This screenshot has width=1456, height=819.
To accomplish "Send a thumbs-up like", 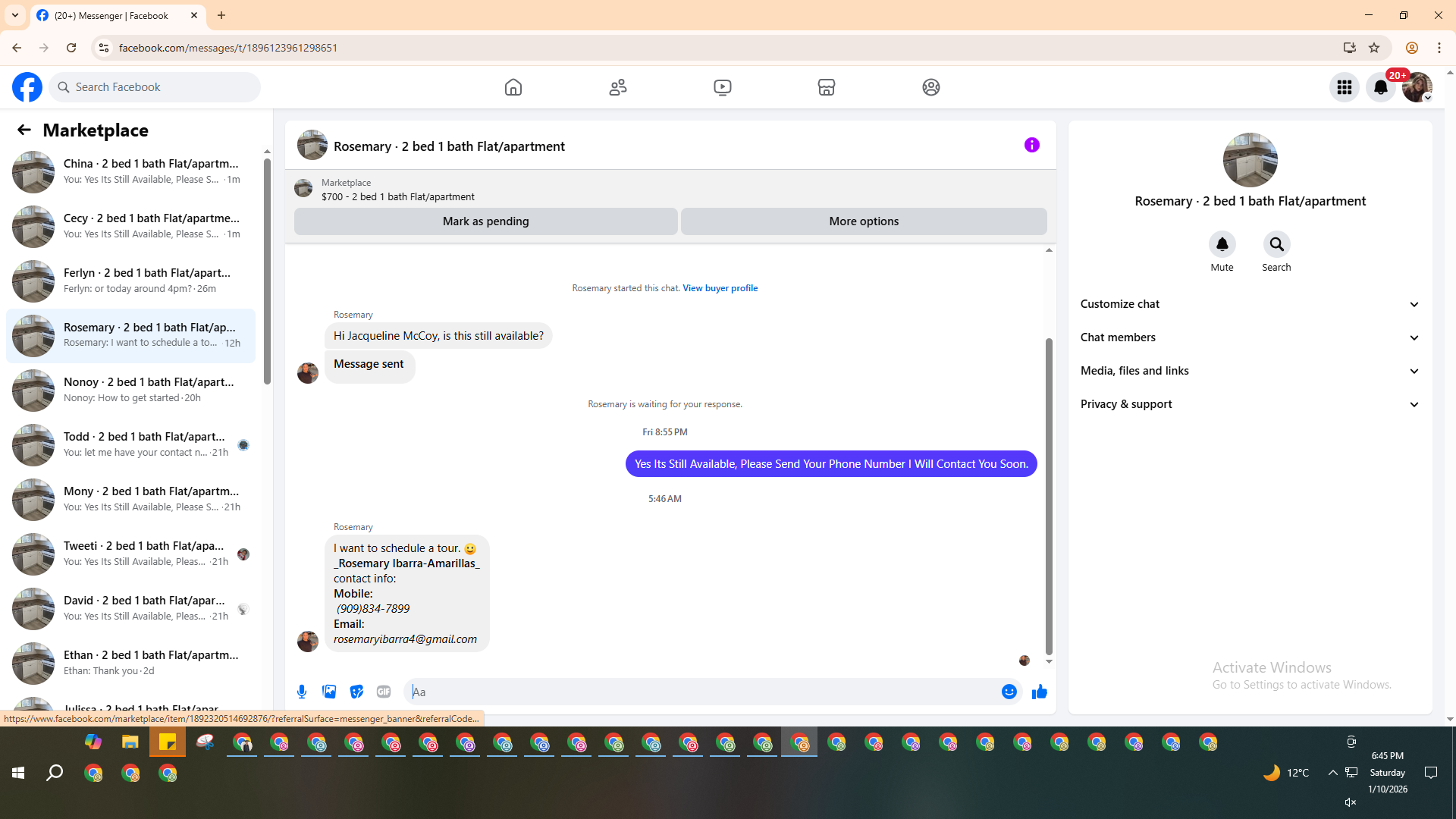I will click(x=1039, y=692).
